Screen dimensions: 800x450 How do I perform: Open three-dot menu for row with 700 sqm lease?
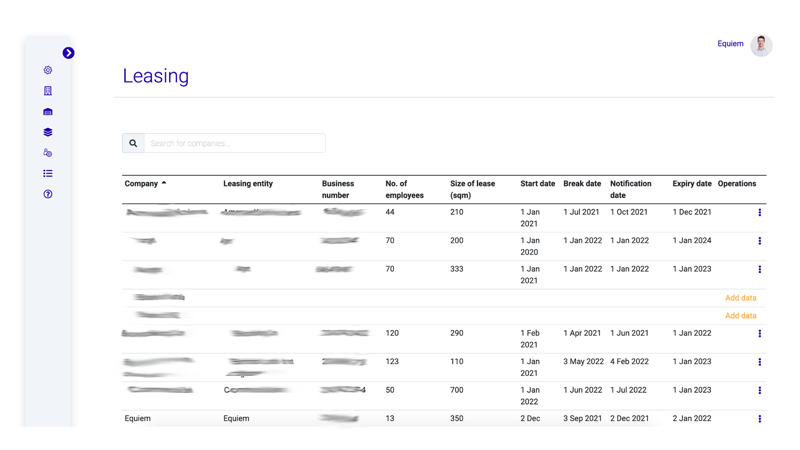click(x=759, y=391)
